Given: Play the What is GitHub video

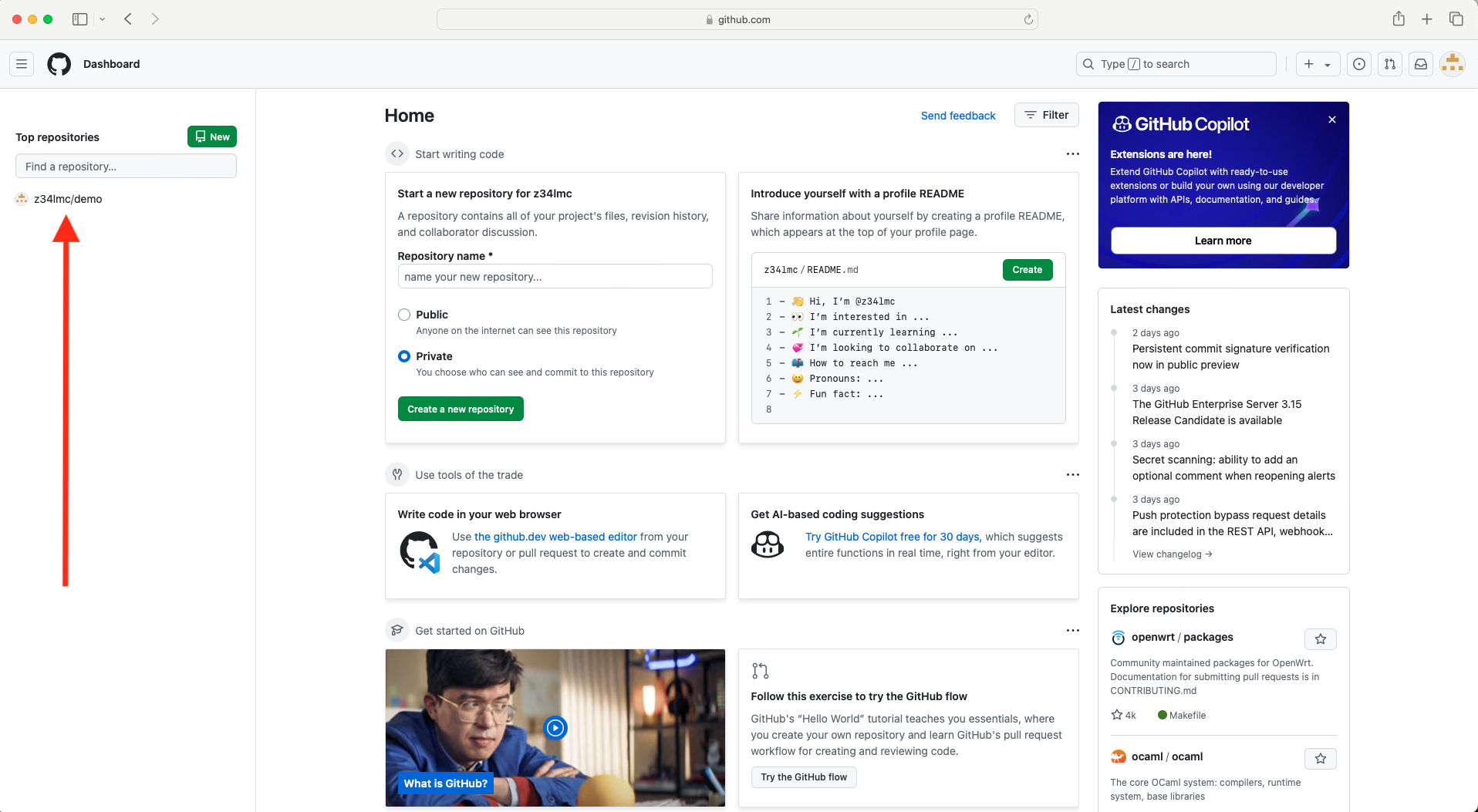Looking at the screenshot, I should pos(555,727).
